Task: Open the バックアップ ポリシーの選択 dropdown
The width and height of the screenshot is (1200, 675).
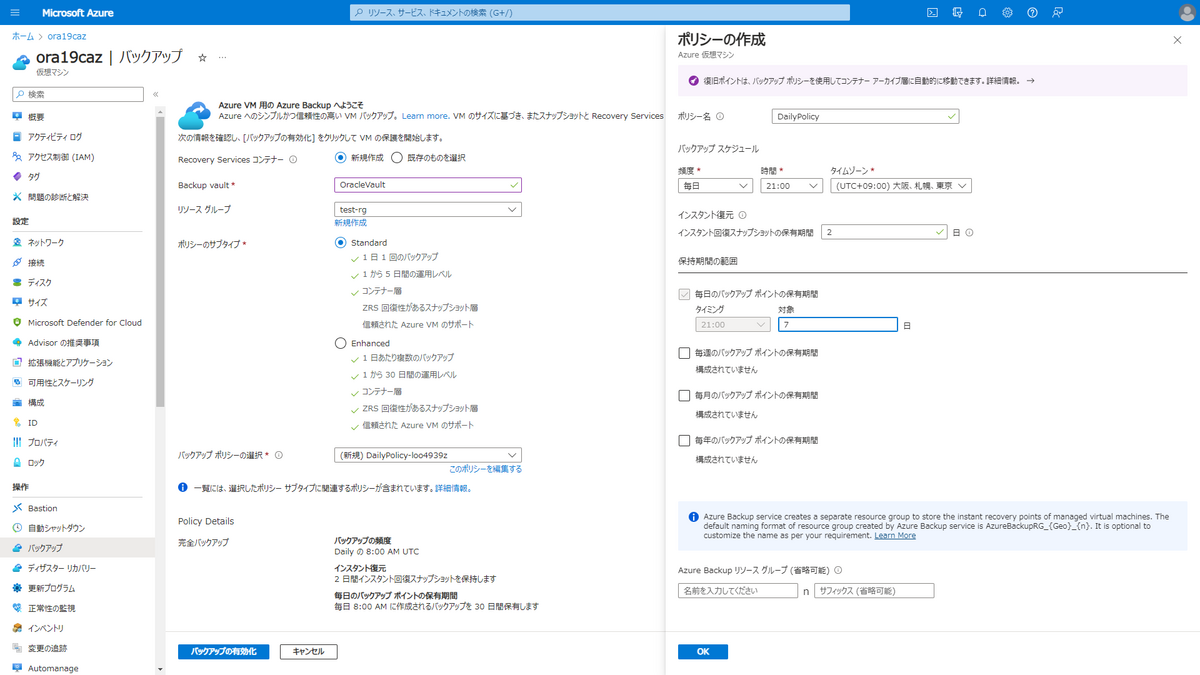Action: [x=428, y=455]
